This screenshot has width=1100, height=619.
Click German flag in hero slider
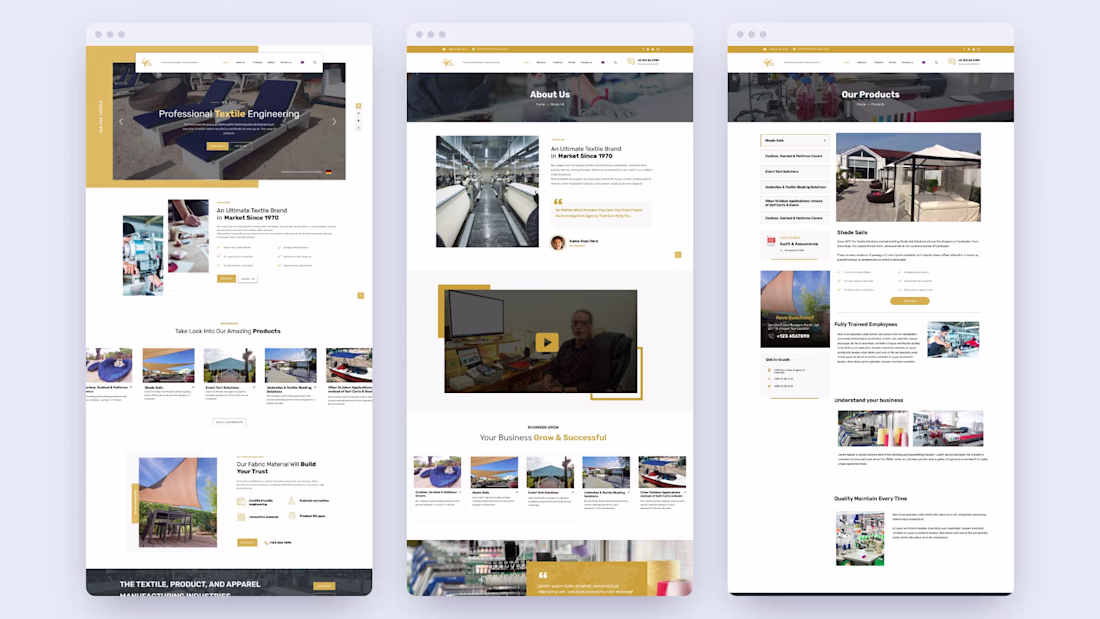[x=328, y=171]
